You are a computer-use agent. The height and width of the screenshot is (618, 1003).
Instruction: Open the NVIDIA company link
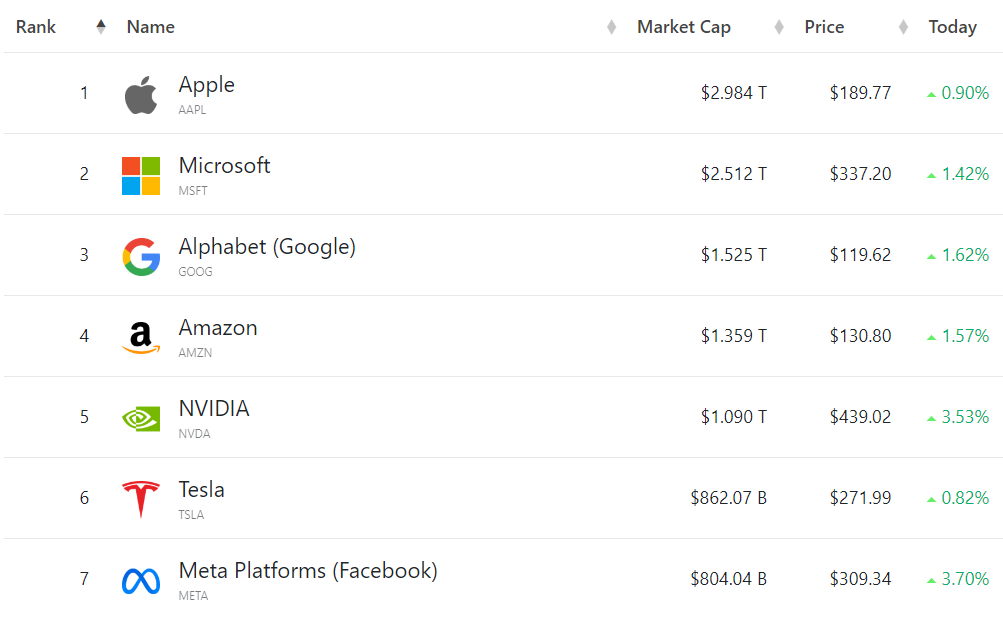[x=214, y=409]
